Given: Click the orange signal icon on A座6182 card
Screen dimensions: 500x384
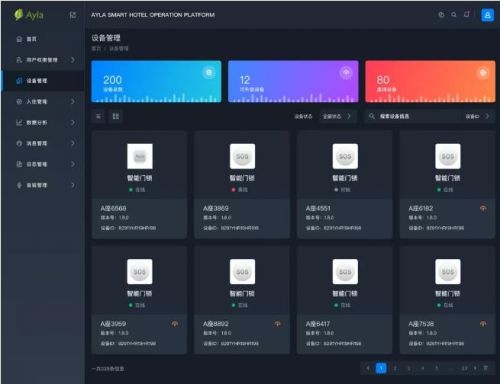Looking at the screenshot, I should 483,208.
